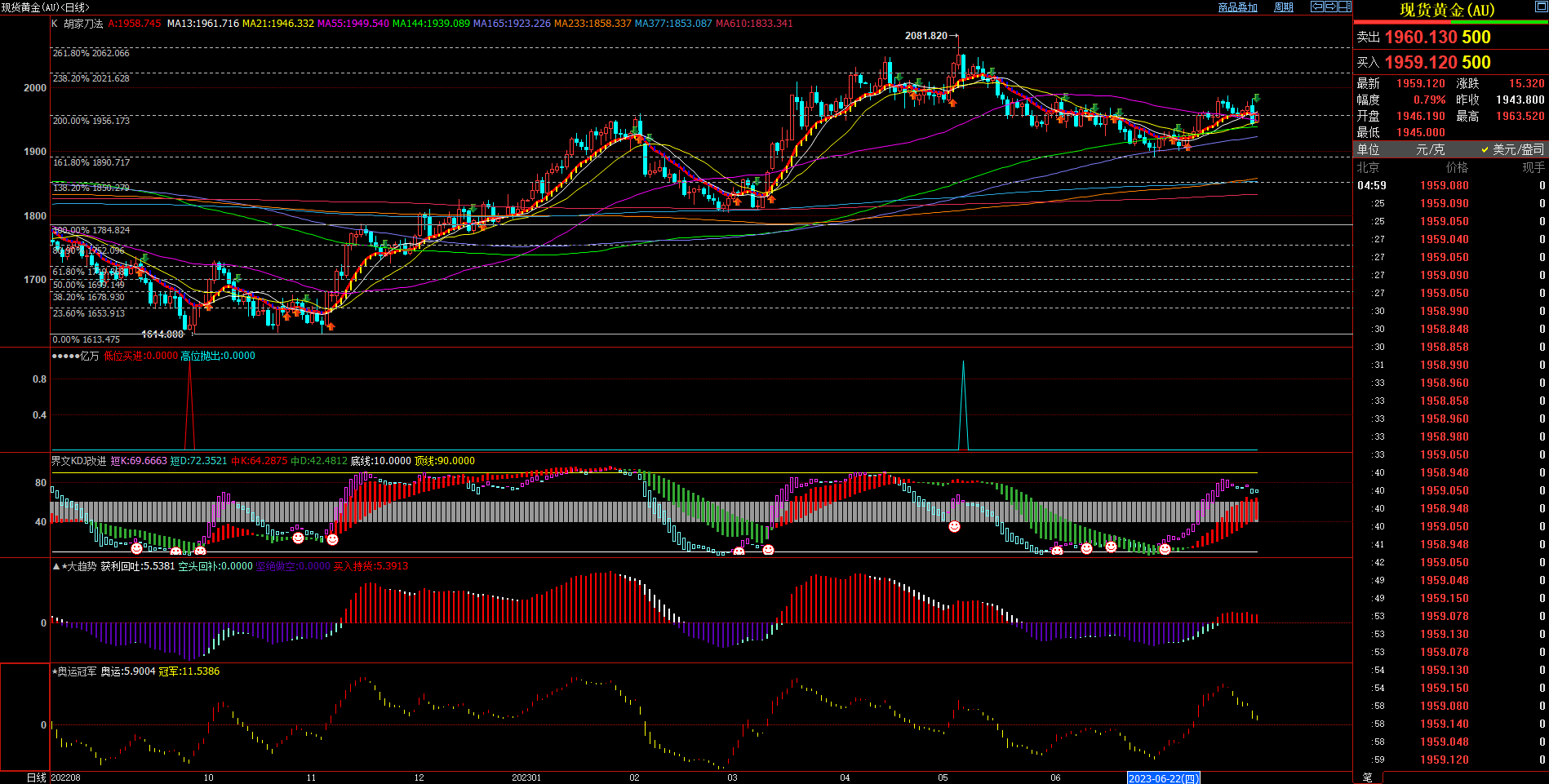The height and width of the screenshot is (784, 1549).
Task: Click the left arrow navigation icon
Action: (x=1316, y=7)
